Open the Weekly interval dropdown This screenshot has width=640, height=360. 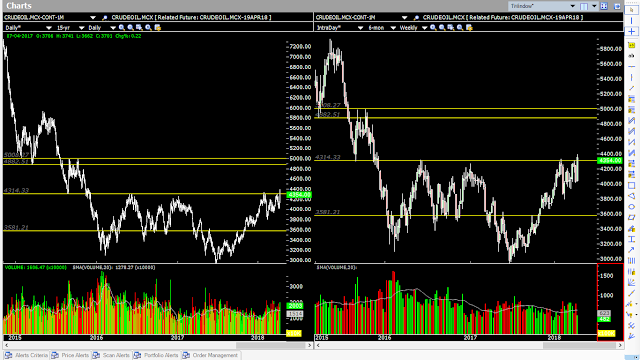click(424, 28)
